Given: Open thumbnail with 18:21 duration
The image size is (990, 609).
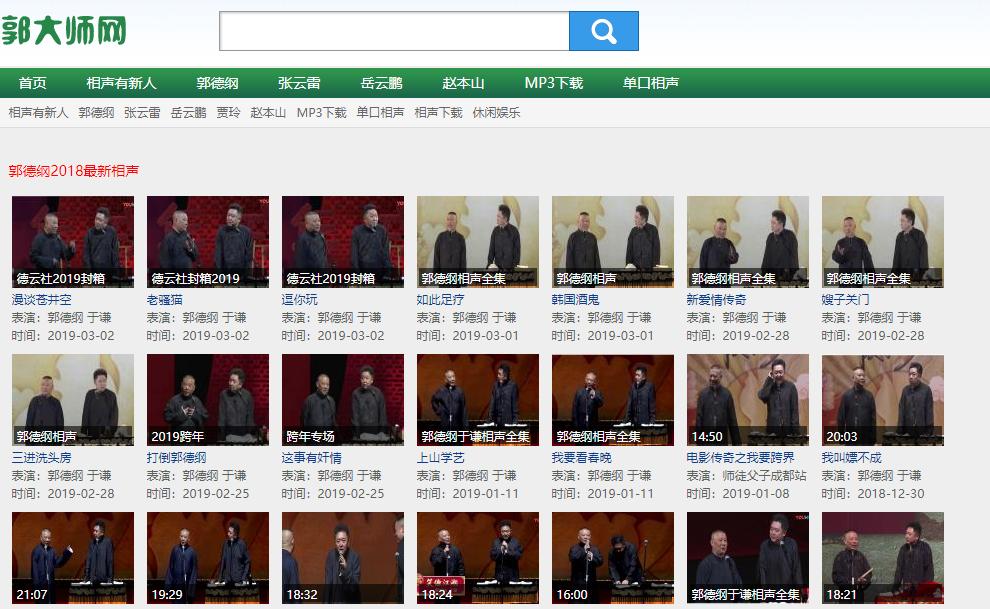Looking at the screenshot, I should 883,558.
